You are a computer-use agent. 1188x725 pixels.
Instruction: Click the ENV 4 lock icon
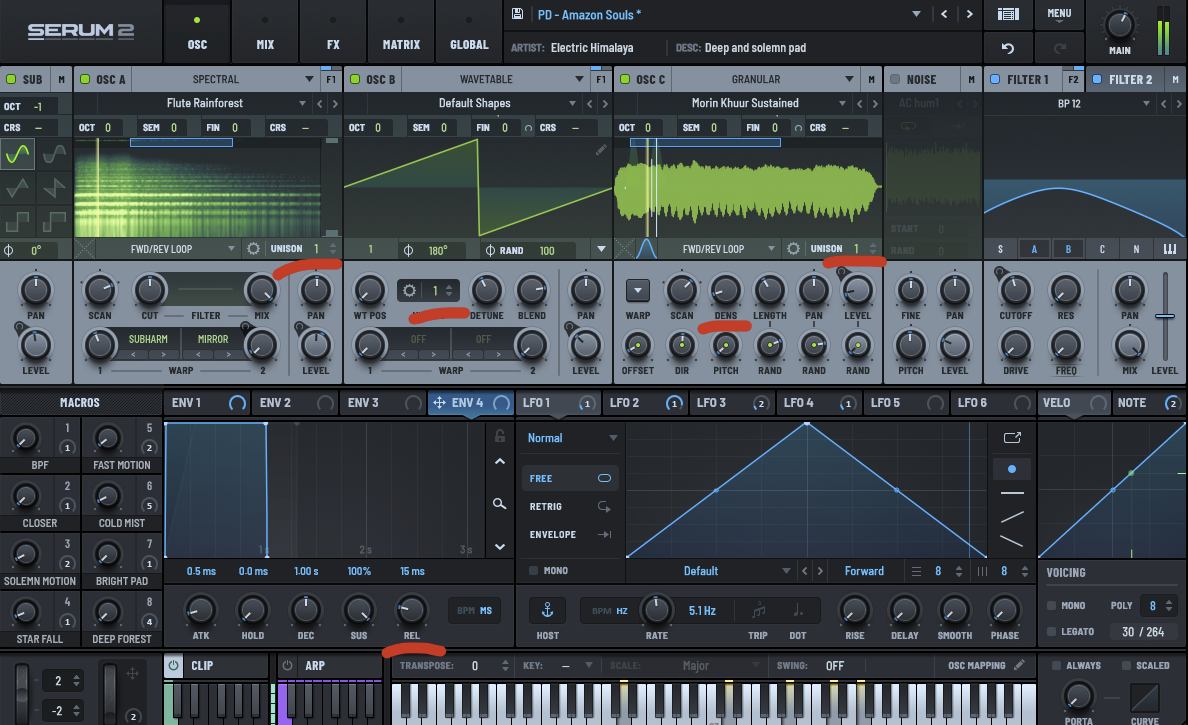(x=500, y=436)
